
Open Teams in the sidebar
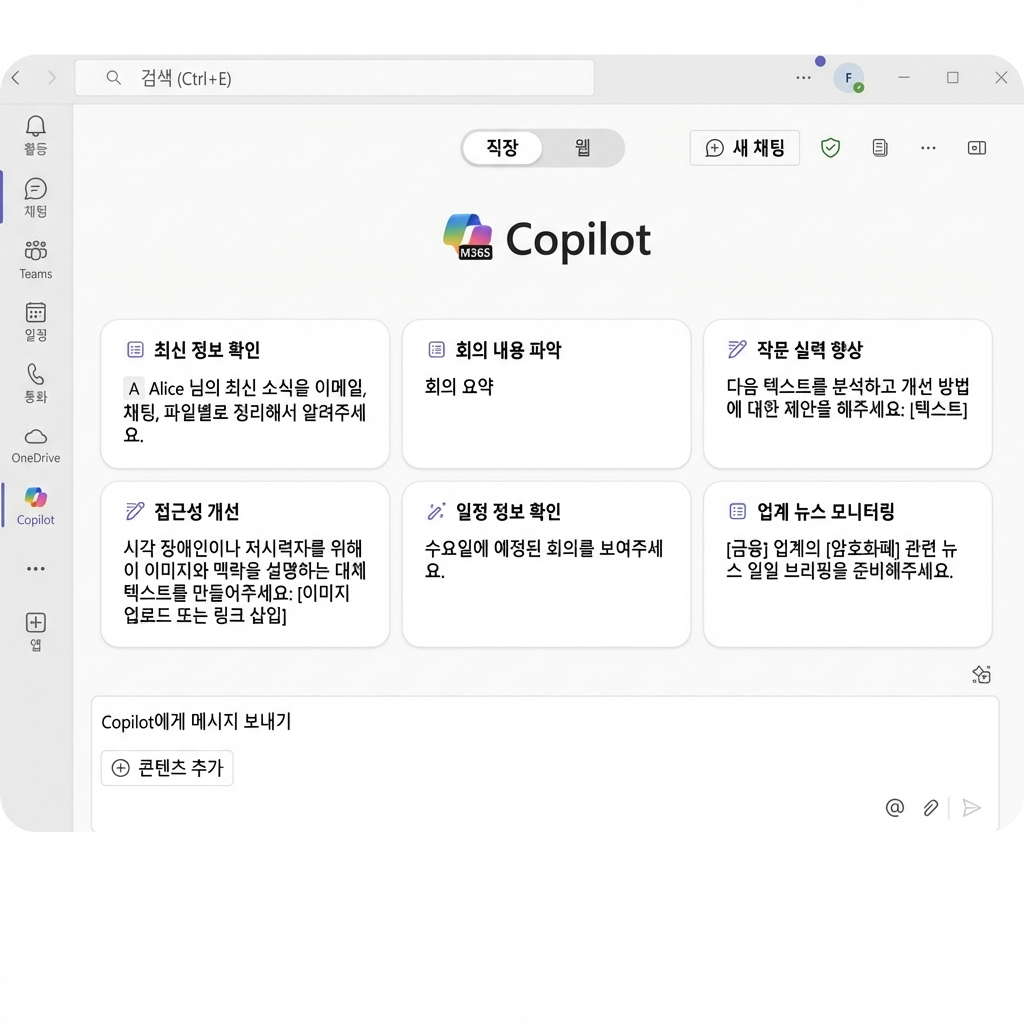point(35,260)
